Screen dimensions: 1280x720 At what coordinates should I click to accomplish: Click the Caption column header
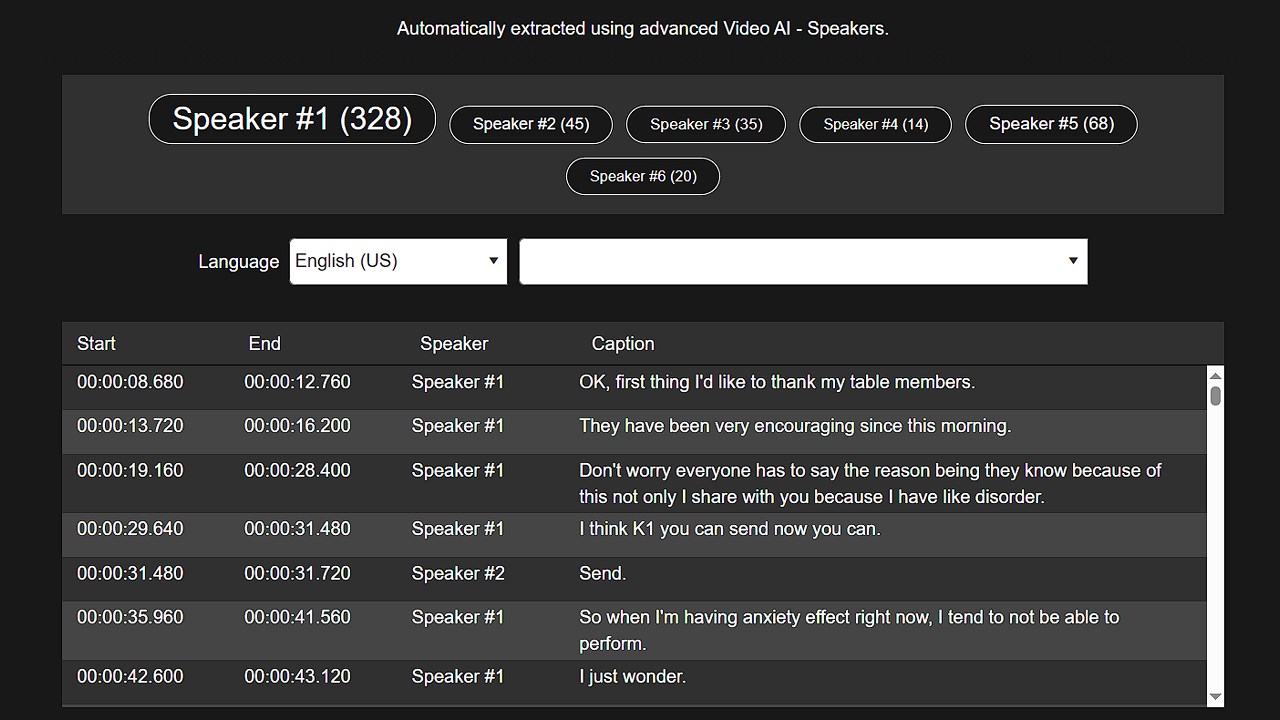tap(623, 343)
